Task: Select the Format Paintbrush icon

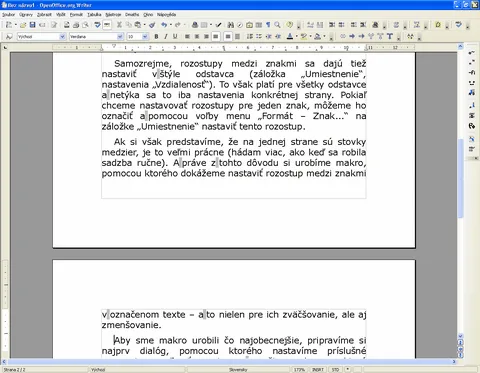Action: [x=152, y=25]
